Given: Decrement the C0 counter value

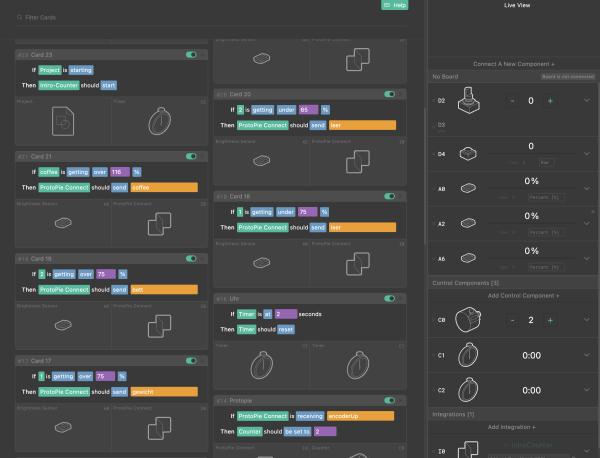Looking at the screenshot, I should 512,320.
